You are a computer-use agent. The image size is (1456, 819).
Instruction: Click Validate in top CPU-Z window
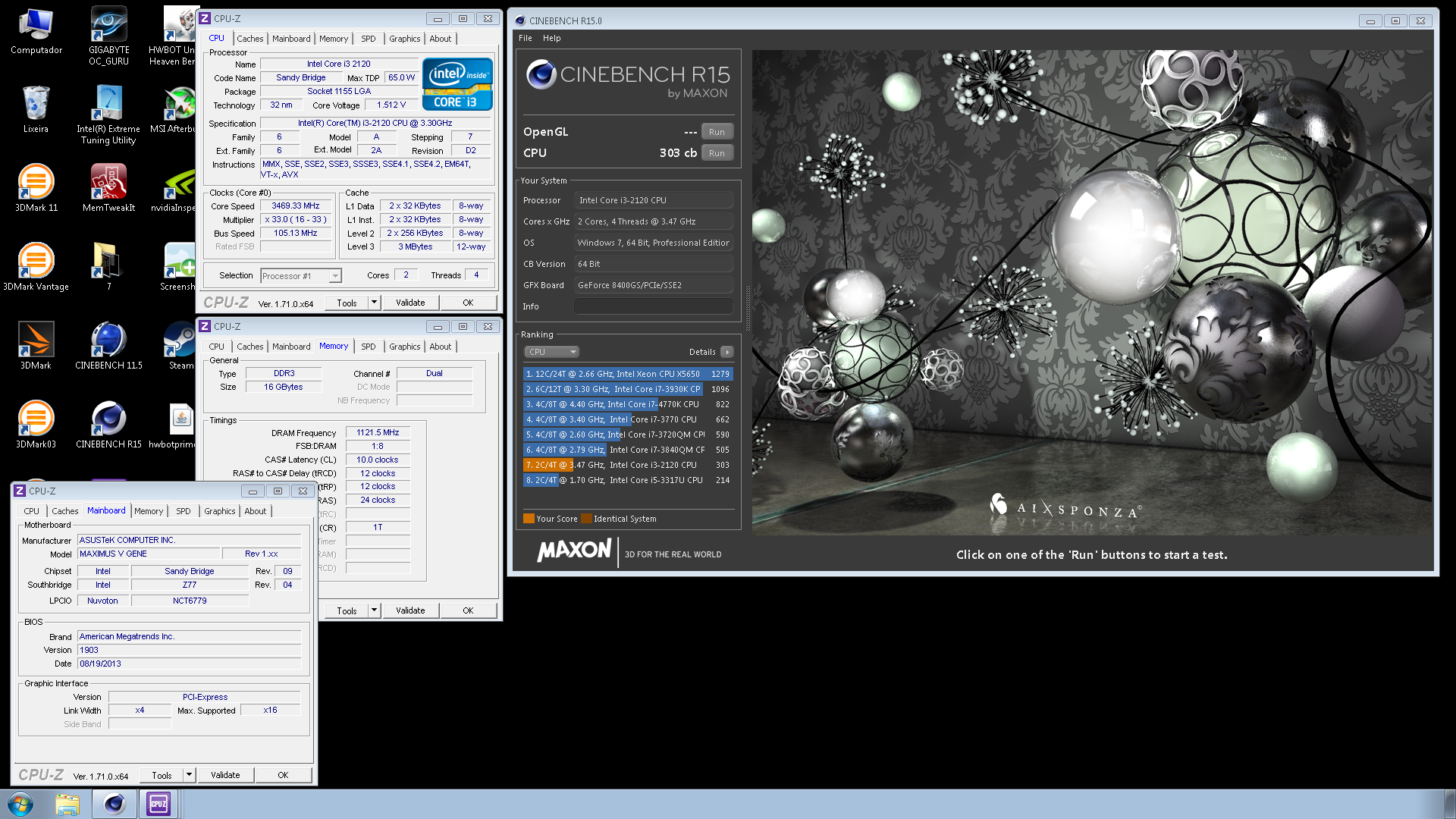click(x=410, y=303)
